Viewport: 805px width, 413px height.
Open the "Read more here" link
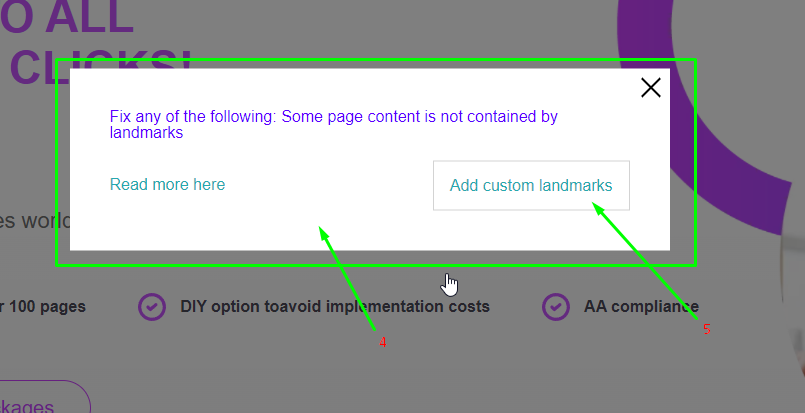pos(167,184)
